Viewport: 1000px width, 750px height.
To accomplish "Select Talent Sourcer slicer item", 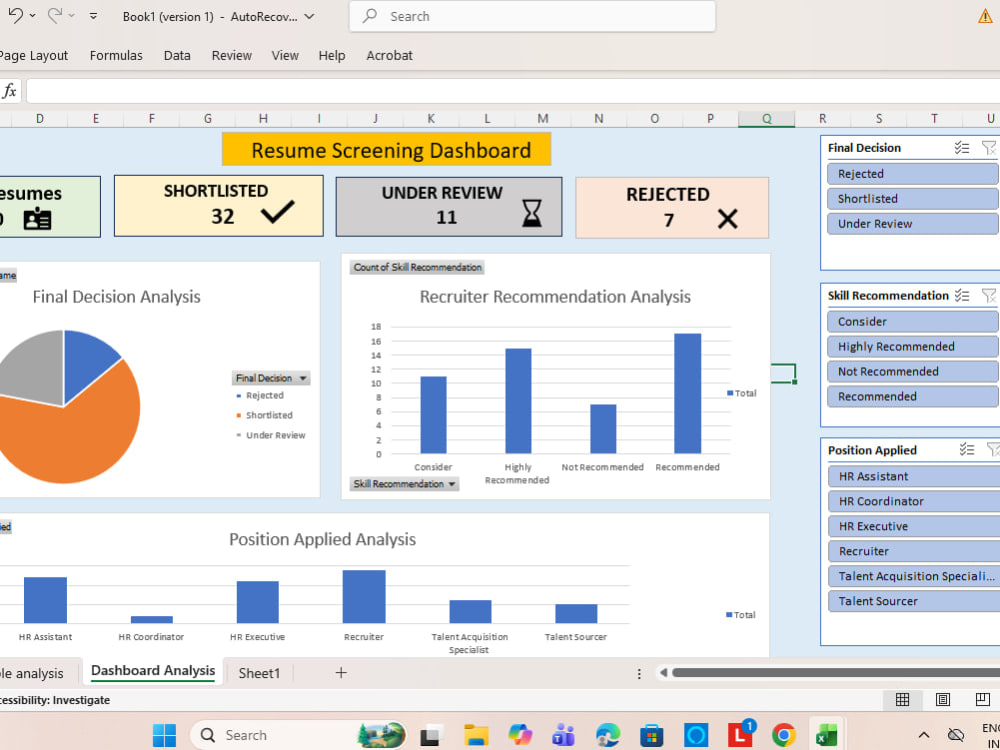I will (x=914, y=601).
